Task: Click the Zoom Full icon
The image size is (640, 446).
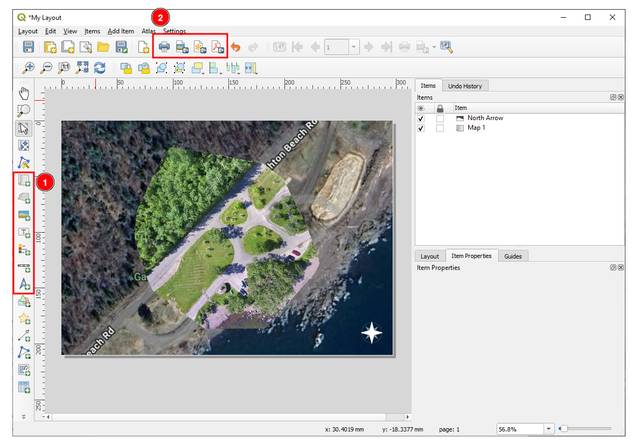Action: pos(82,67)
